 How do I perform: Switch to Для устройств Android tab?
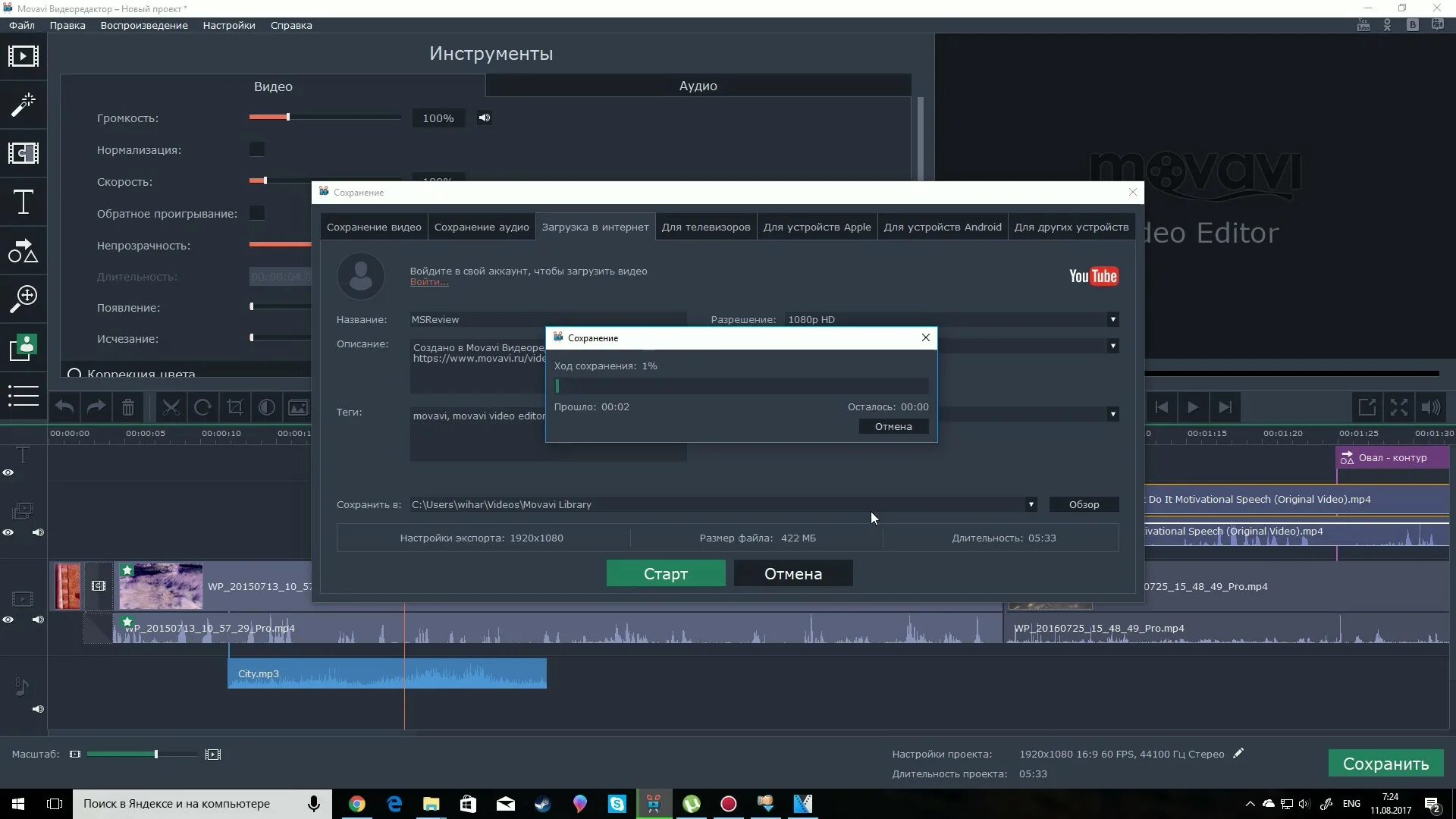coord(943,227)
